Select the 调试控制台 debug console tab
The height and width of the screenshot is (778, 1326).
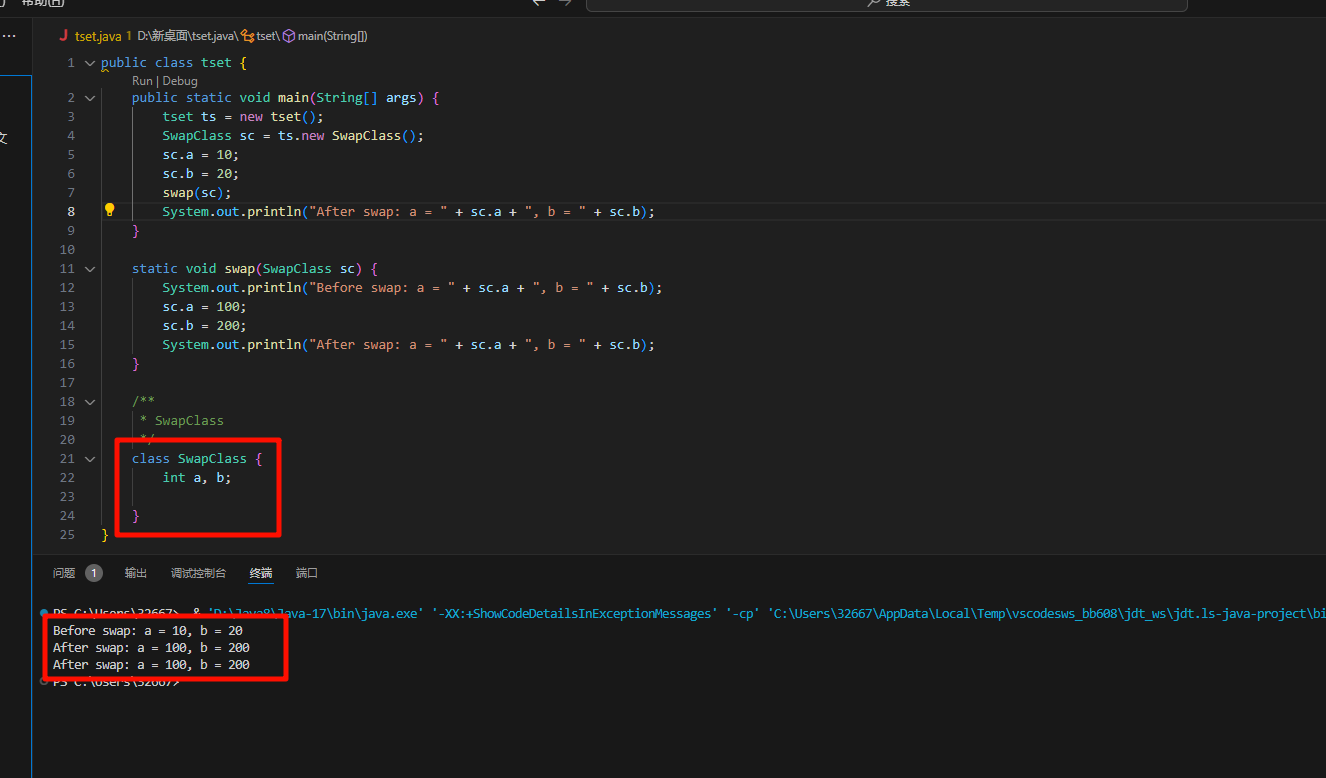click(198, 573)
